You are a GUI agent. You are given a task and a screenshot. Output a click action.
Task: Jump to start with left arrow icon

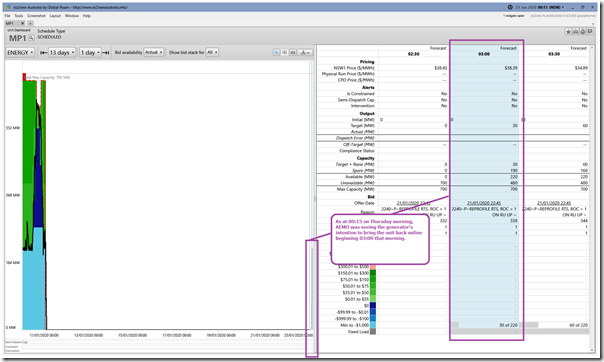[44, 52]
